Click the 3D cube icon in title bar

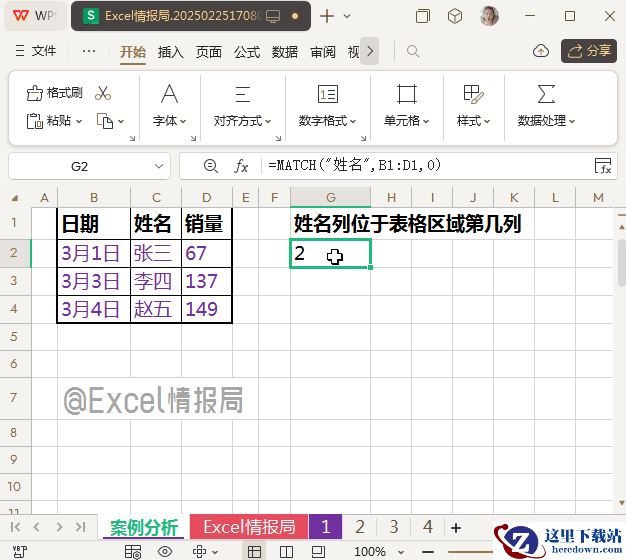coord(455,16)
